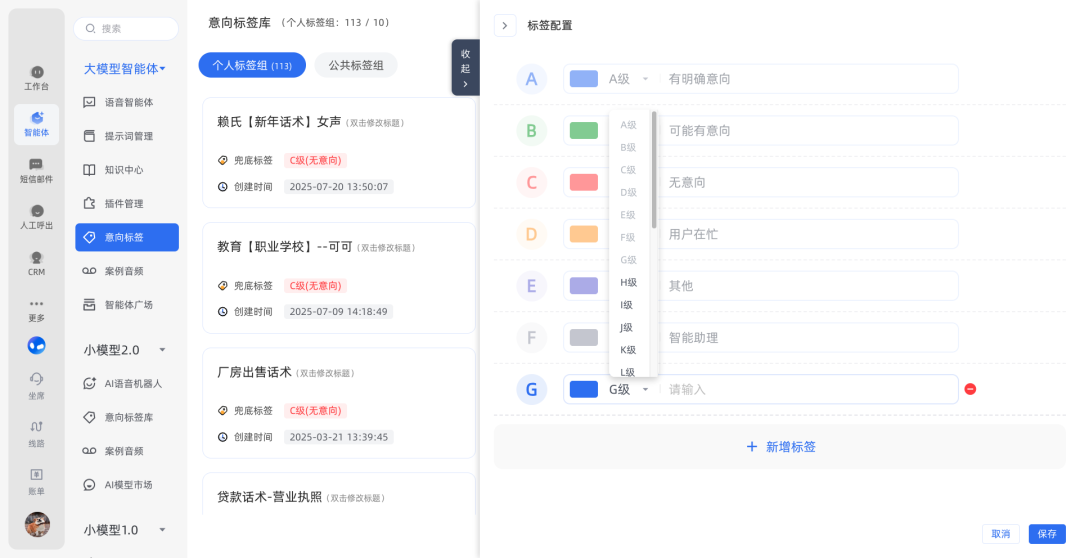Remove the G tag with red minus icon
The height and width of the screenshot is (558, 1080).
click(969, 389)
